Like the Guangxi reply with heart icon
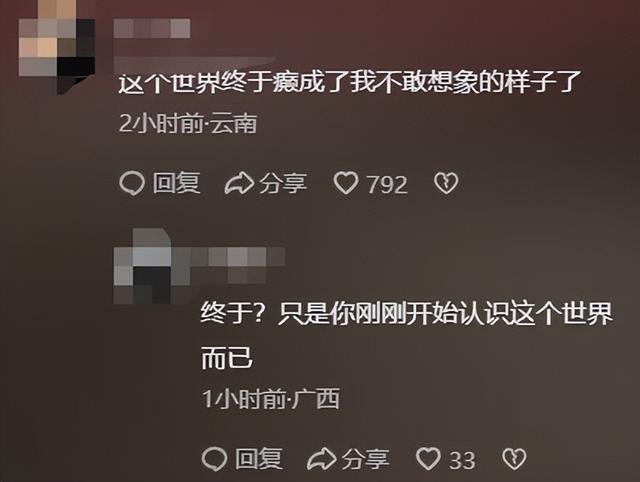The image size is (640, 482). pyautogui.click(x=428, y=458)
